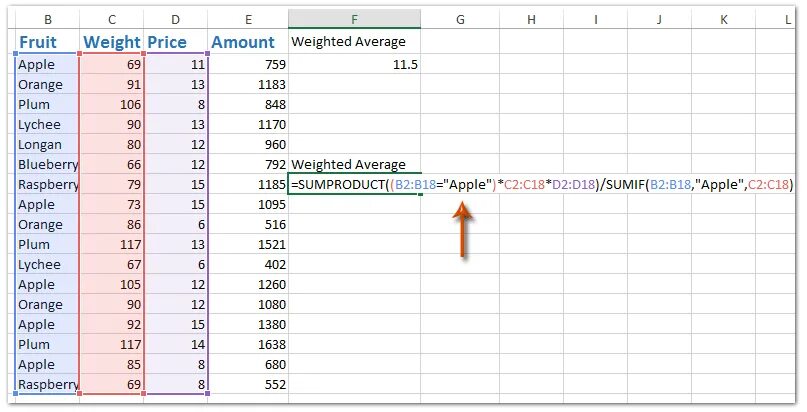Click the amount value 516
The image size is (807, 412).
click(248, 224)
